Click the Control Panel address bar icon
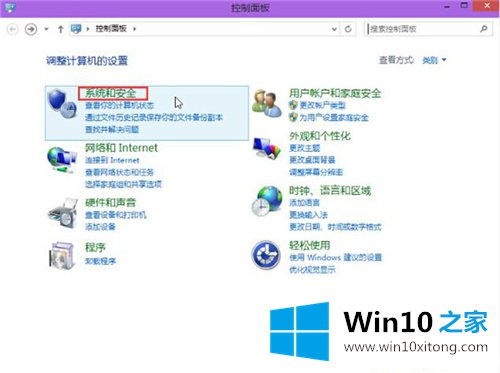 pyautogui.click(x=76, y=29)
